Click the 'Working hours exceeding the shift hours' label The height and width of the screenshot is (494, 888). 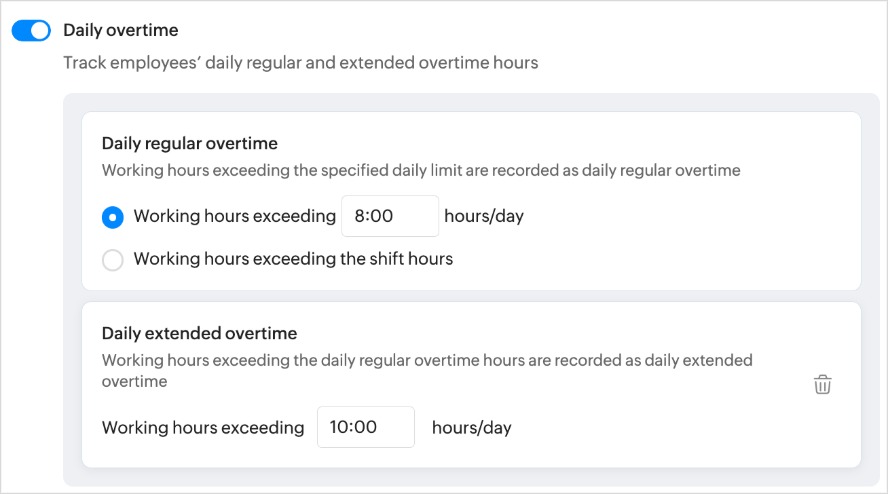tap(293, 259)
